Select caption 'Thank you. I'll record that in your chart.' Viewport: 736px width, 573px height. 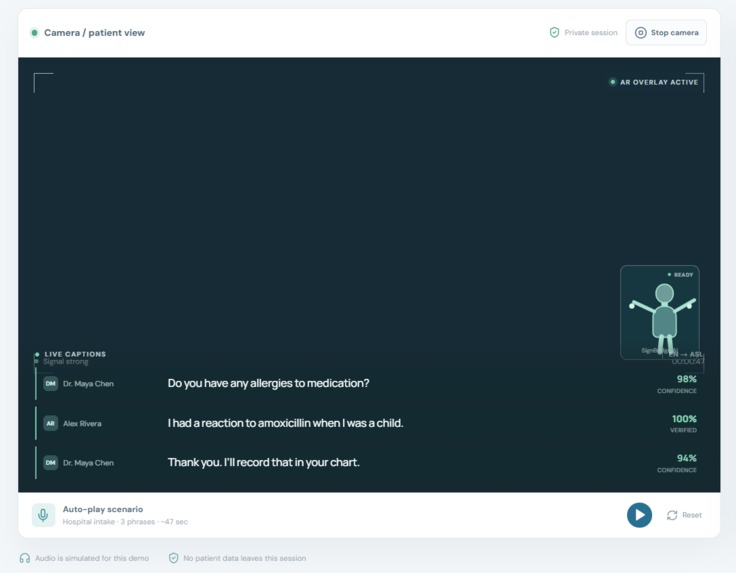tap(264, 463)
